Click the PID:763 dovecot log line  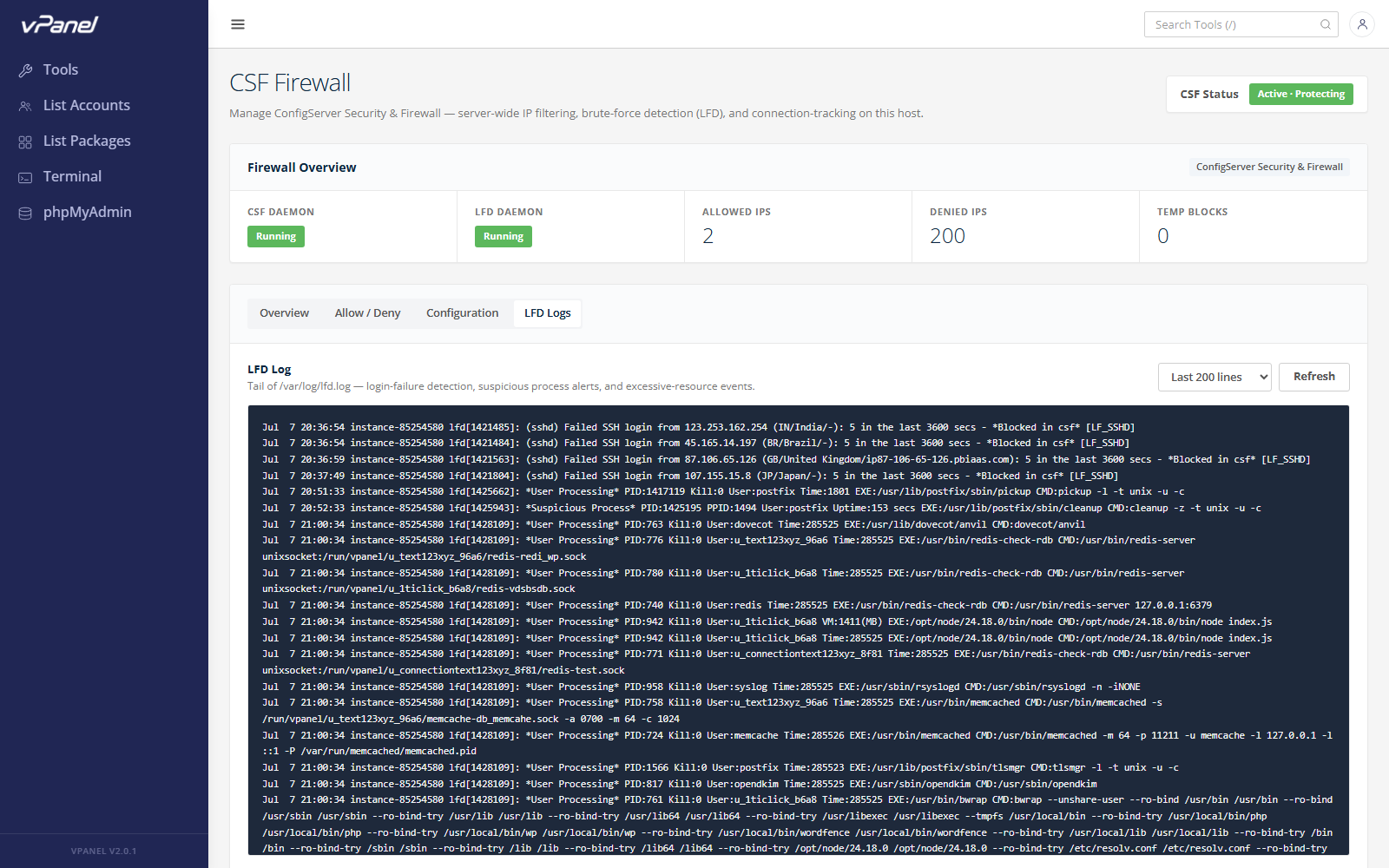(674, 524)
